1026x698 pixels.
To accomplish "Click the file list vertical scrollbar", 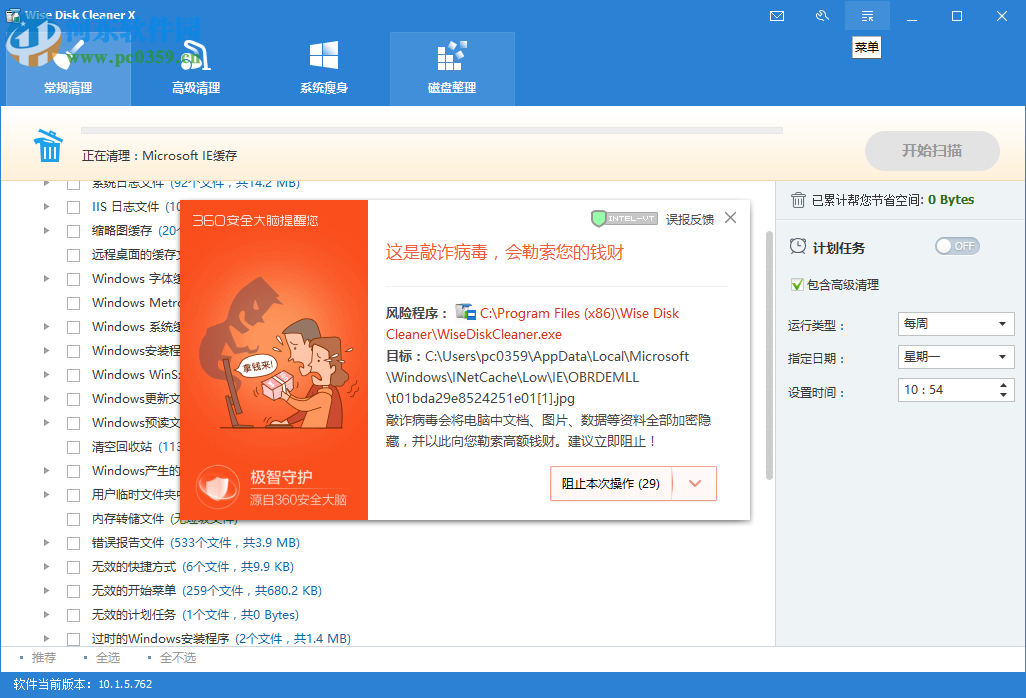I will click(770, 355).
